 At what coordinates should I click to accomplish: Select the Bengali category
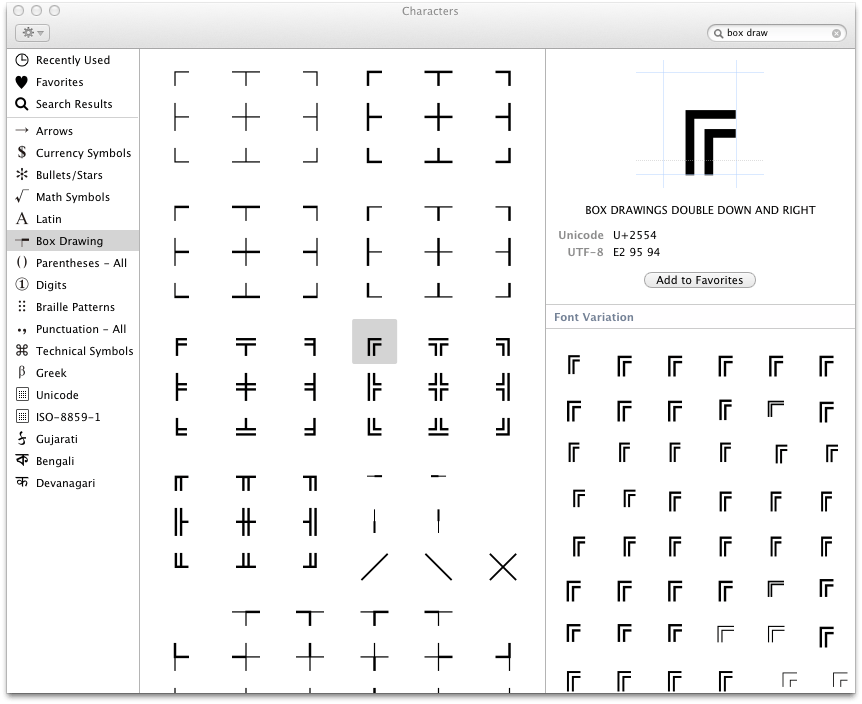73,461
